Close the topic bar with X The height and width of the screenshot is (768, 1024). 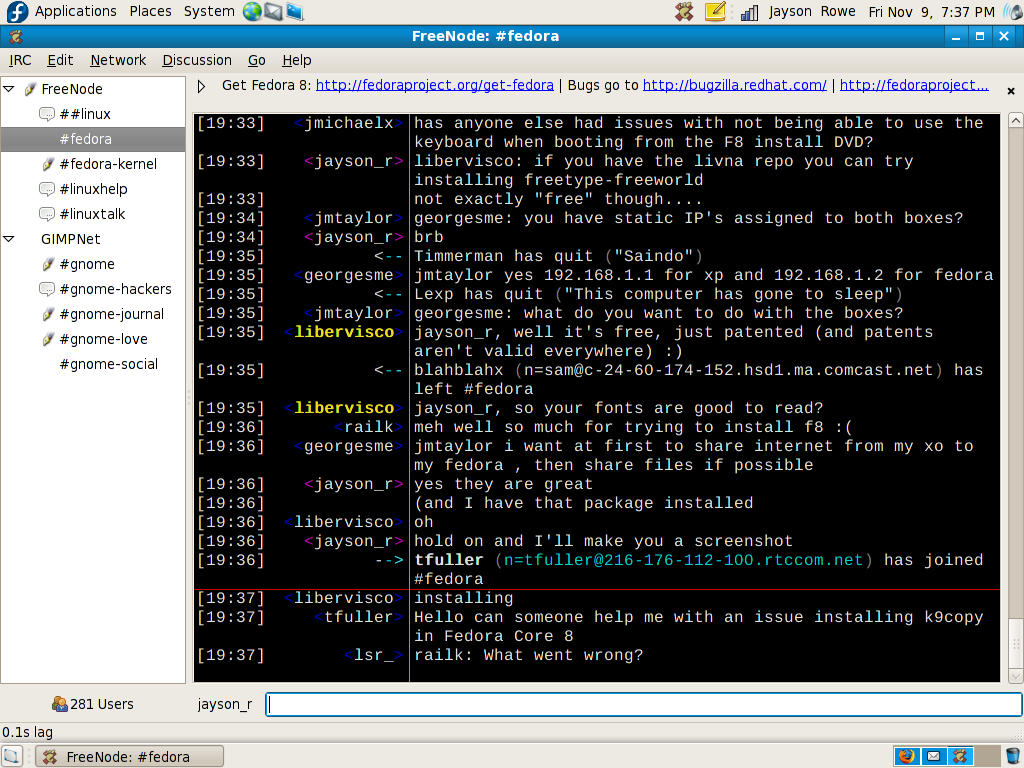tap(1011, 91)
